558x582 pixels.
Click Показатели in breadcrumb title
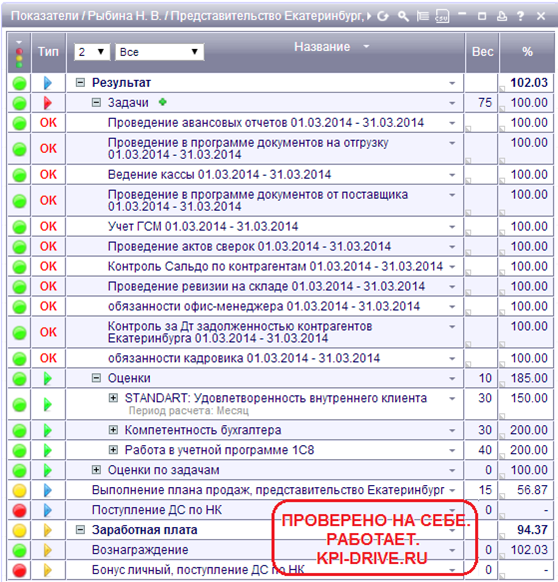tap(45, 16)
